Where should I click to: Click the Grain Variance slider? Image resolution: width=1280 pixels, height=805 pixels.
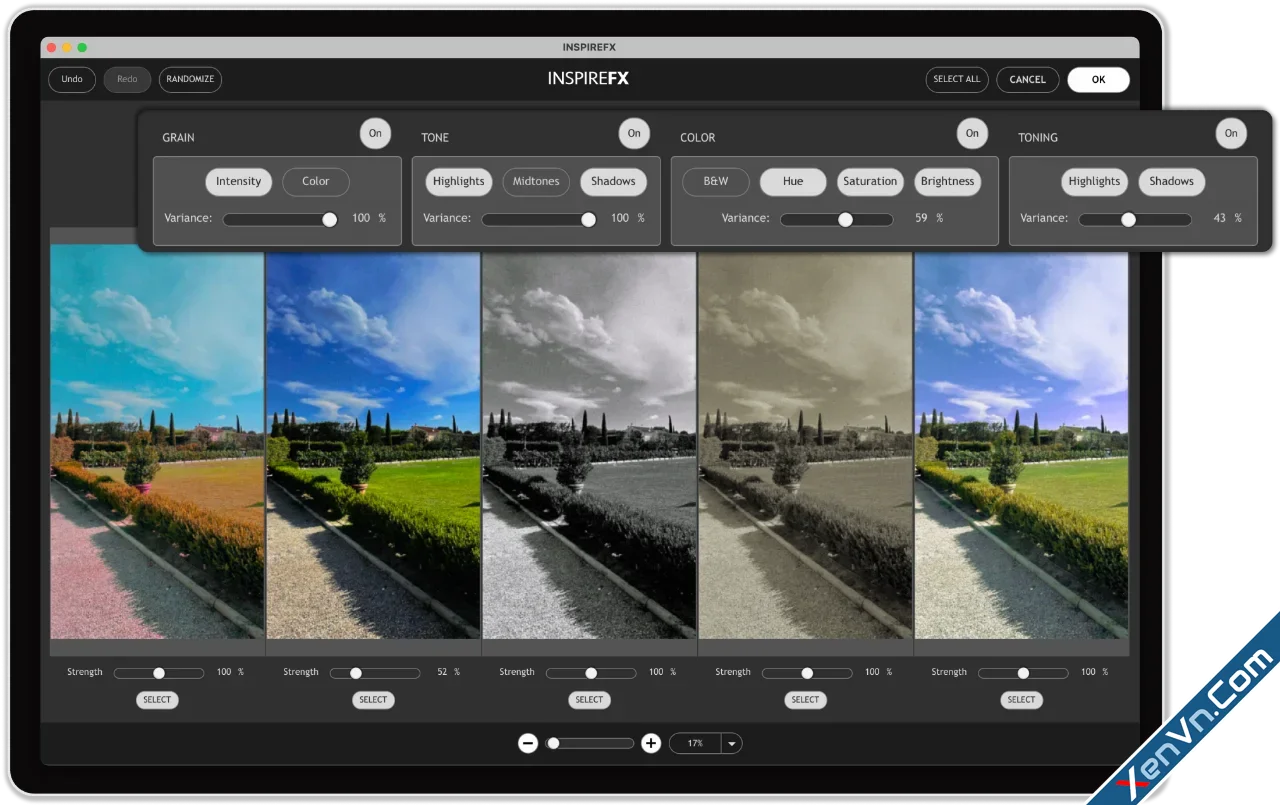280,219
